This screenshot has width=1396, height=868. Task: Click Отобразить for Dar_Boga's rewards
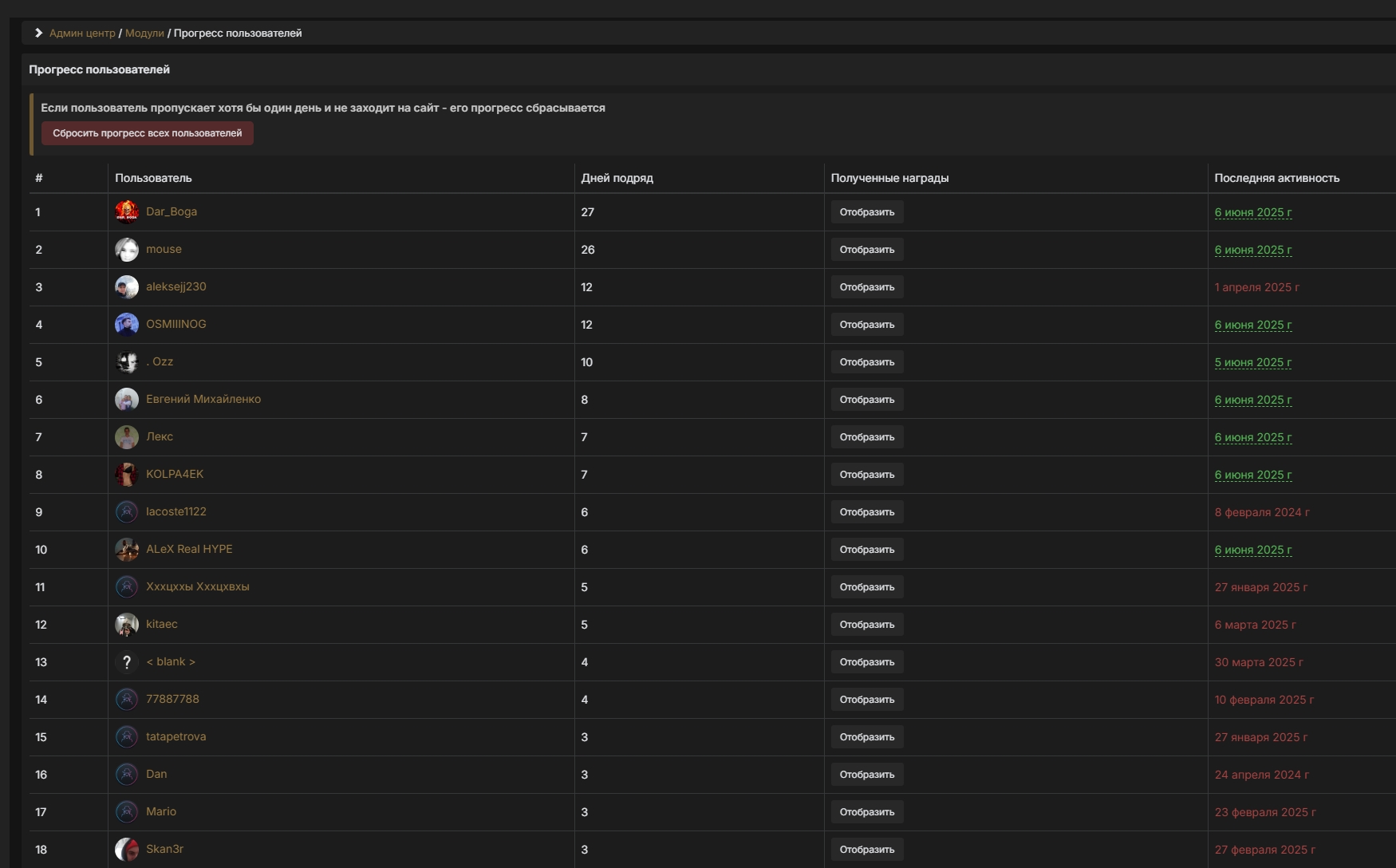tap(866, 212)
